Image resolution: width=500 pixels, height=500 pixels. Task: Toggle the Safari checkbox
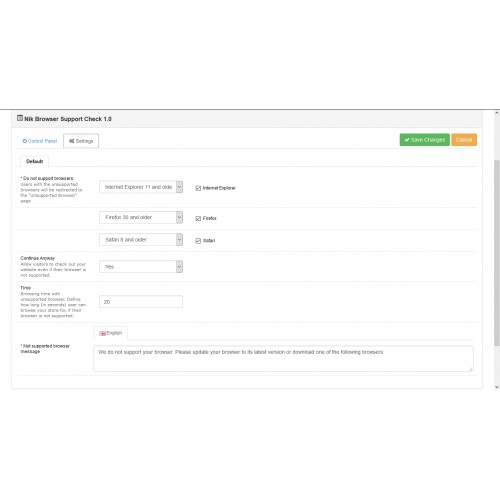(198, 241)
